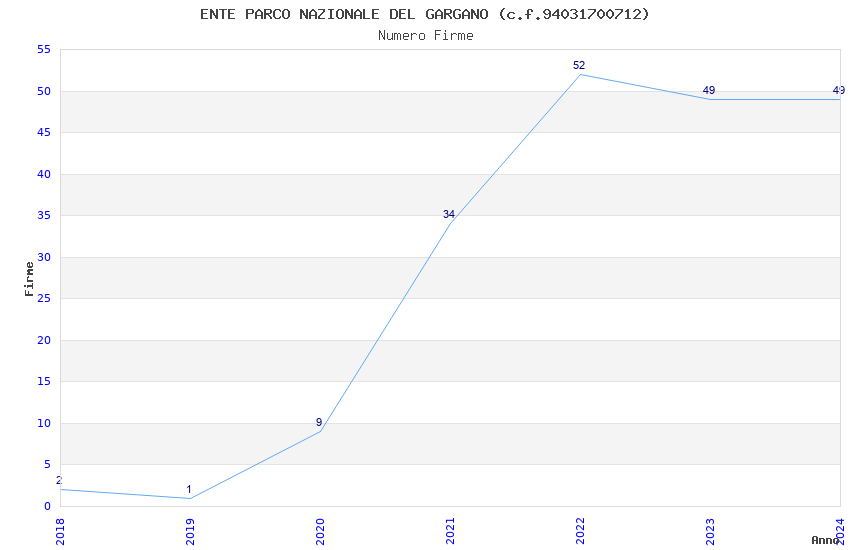This screenshot has width=850, height=550.
Task: Click the subtitle Numero Firme
Action: coord(426,36)
